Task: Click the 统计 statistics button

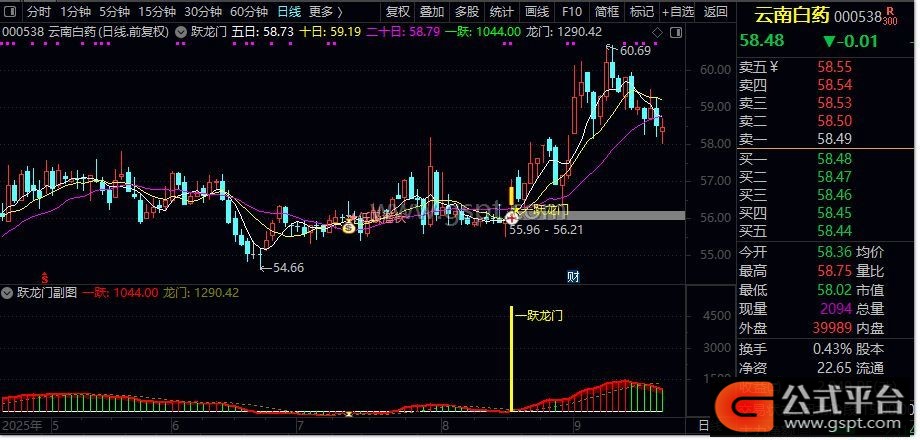Action: coord(501,12)
